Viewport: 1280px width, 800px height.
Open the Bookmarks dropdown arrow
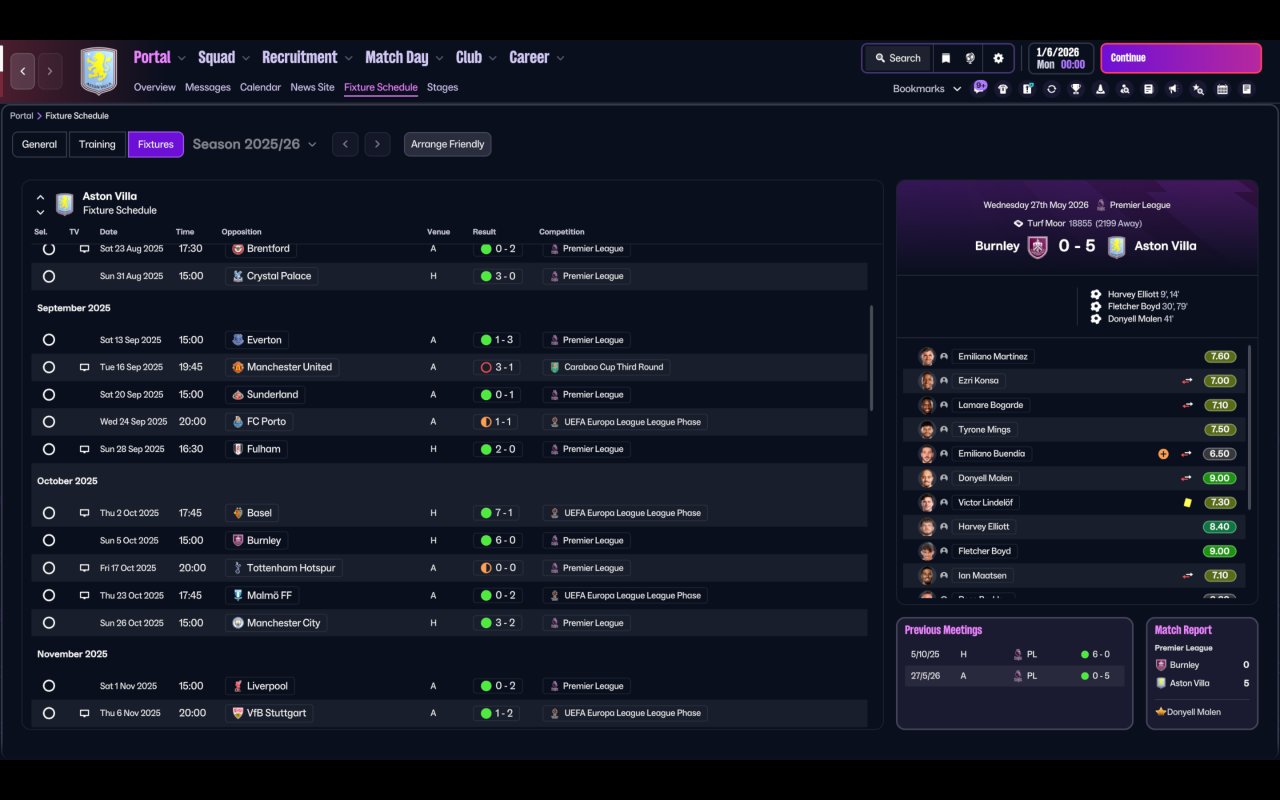tap(957, 89)
